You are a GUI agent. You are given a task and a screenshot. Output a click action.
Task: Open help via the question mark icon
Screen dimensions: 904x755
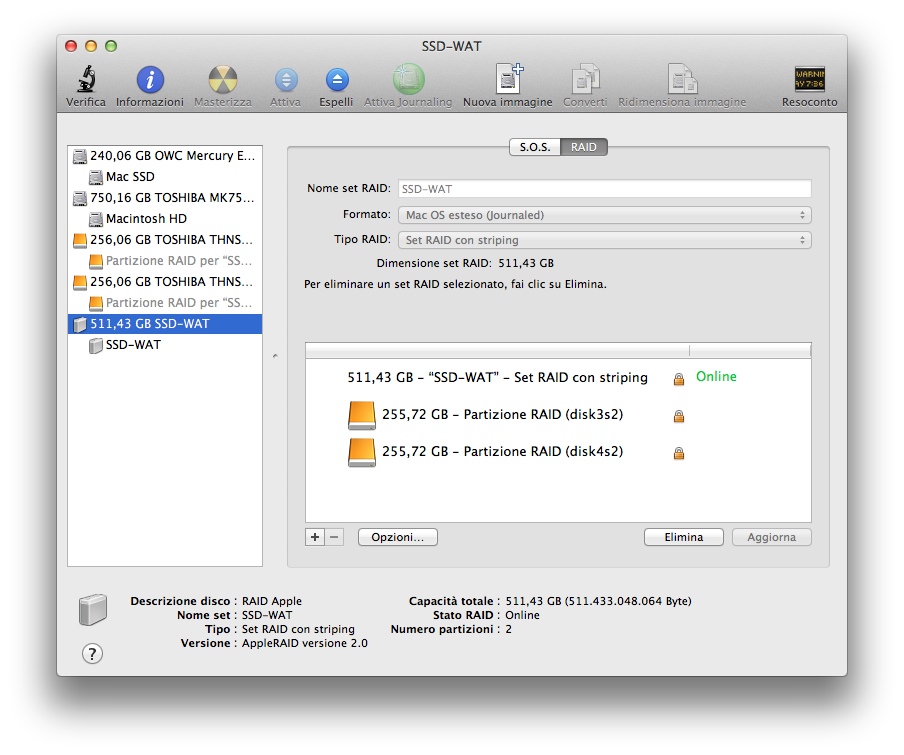tap(93, 653)
